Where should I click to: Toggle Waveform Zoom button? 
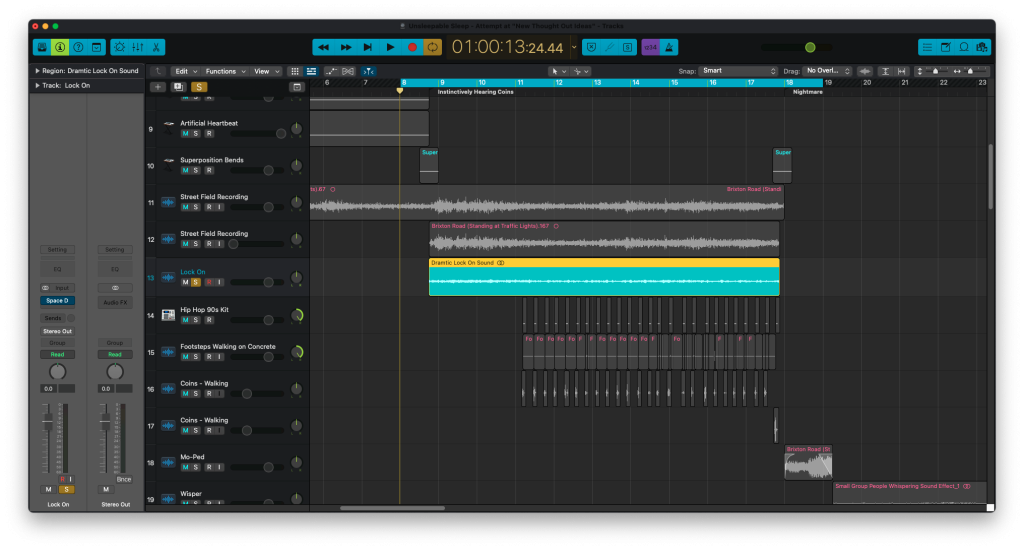click(865, 71)
